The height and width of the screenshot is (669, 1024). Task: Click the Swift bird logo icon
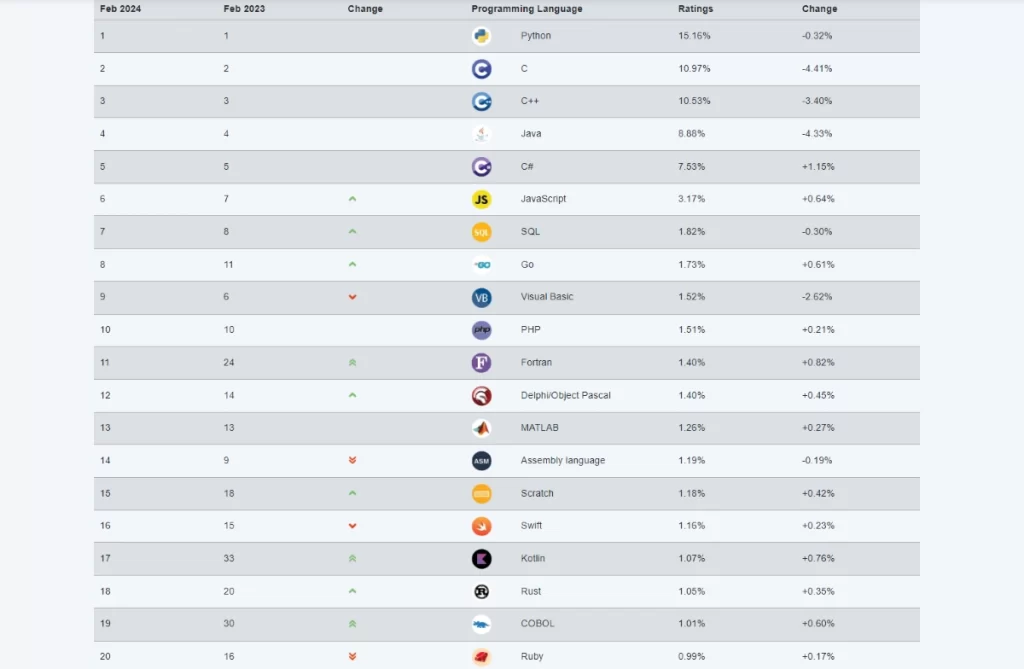pos(481,526)
